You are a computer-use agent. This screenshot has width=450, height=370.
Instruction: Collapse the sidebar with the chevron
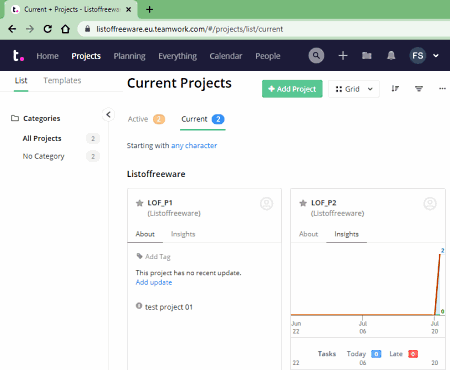coord(108,115)
